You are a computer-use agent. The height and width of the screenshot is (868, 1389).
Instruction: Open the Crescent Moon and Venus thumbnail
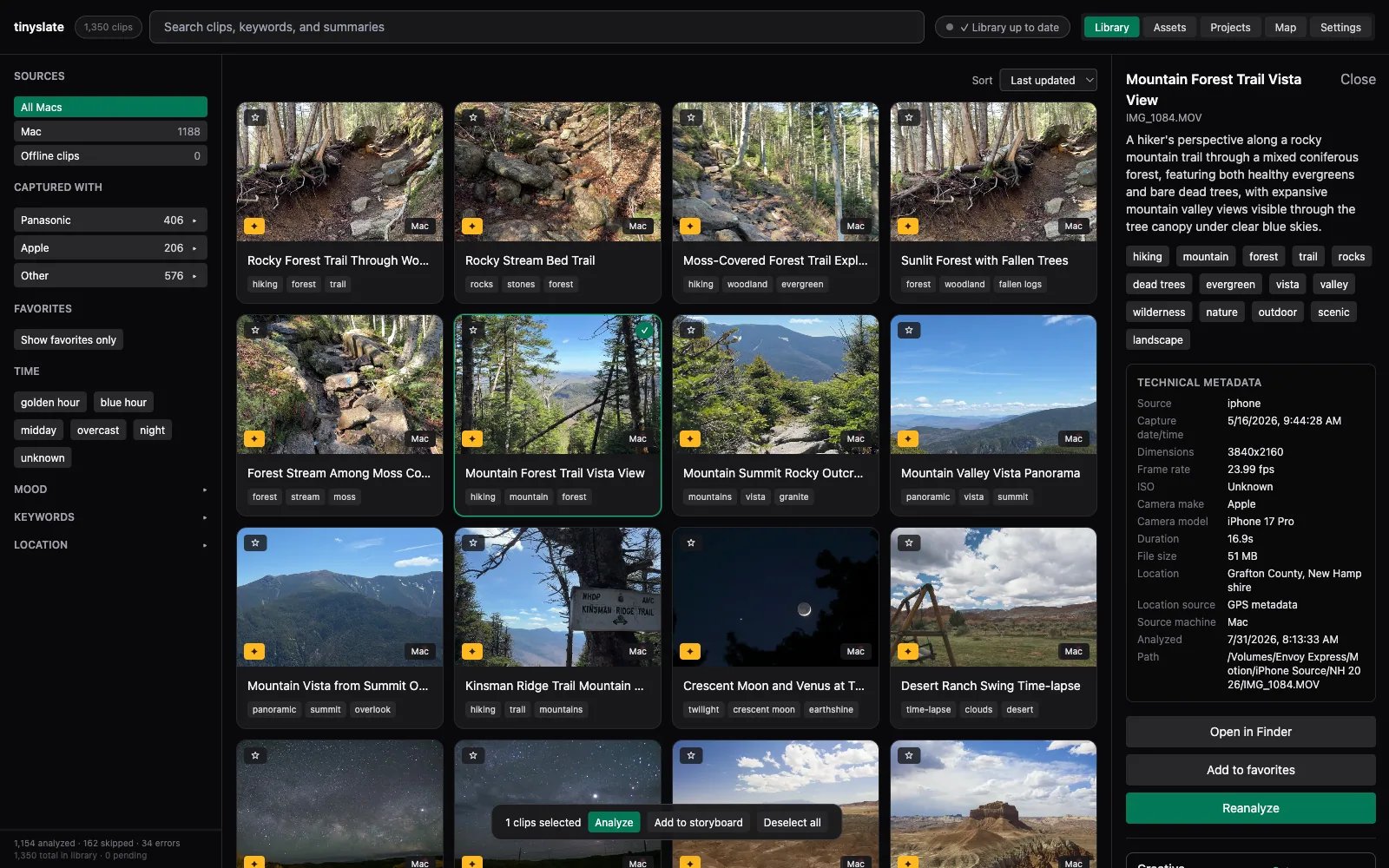pos(775,597)
